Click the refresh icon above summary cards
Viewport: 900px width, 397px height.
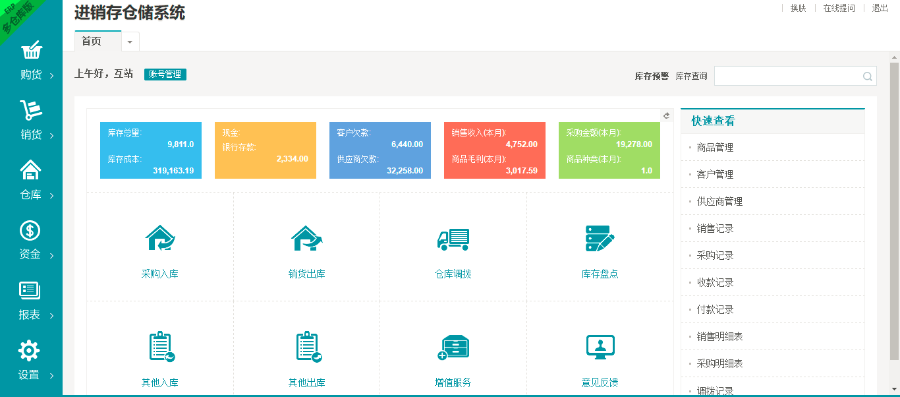pyautogui.click(x=666, y=115)
